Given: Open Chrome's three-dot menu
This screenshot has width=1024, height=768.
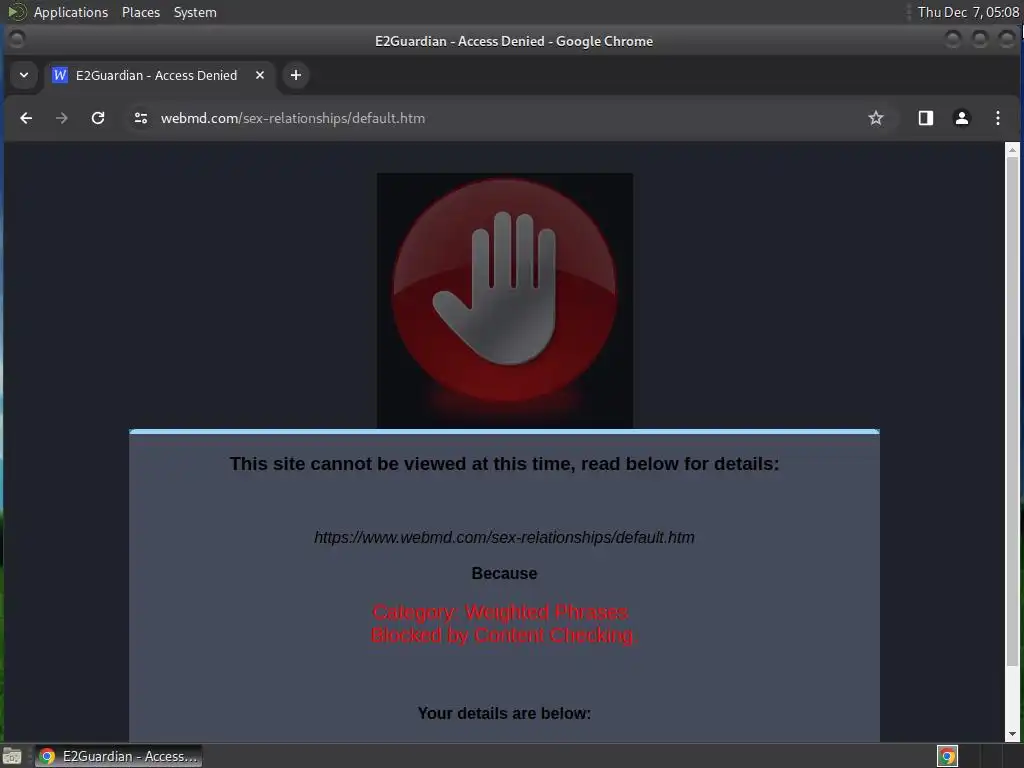Looking at the screenshot, I should [x=997, y=118].
